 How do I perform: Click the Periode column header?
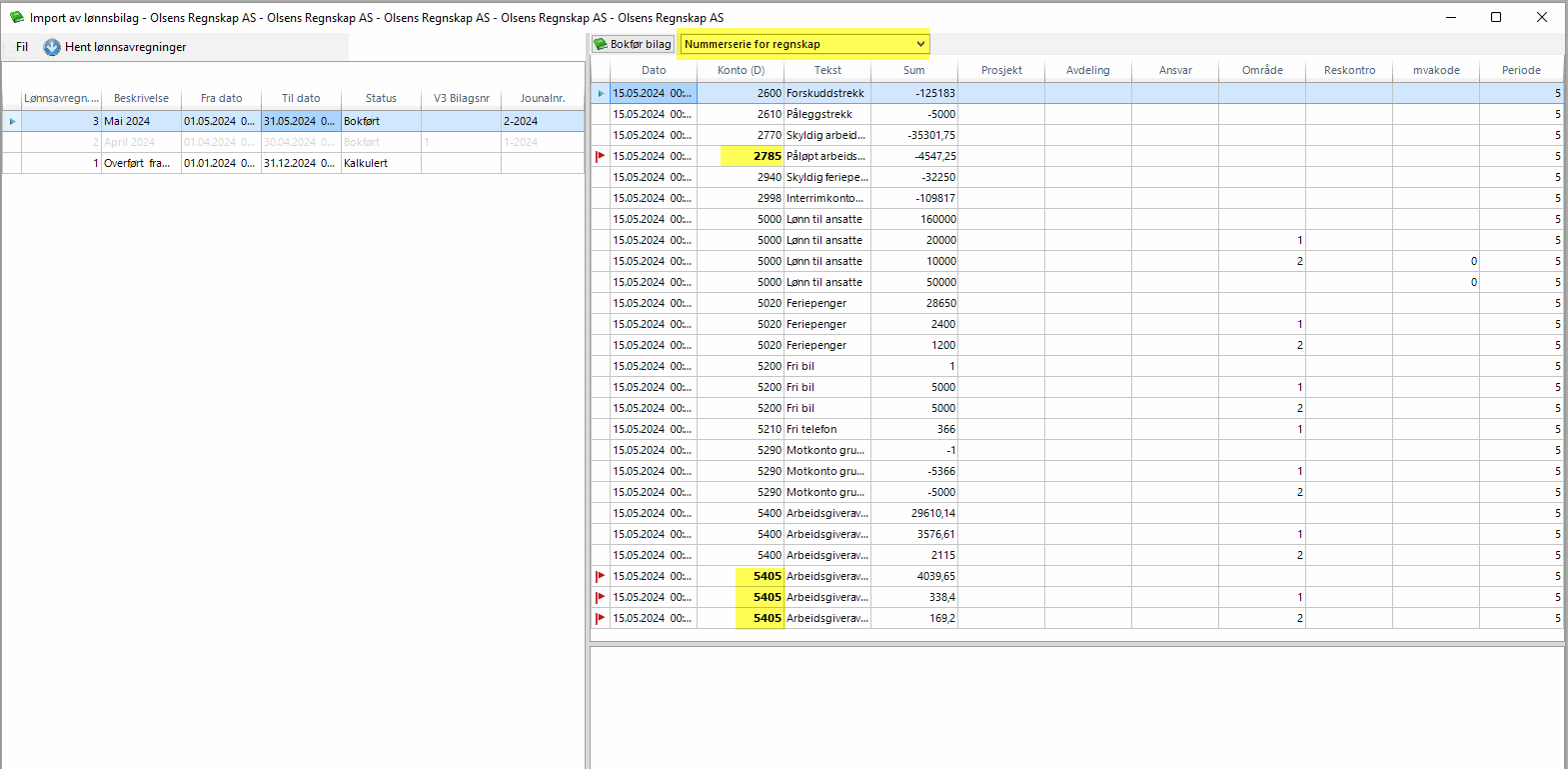click(1521, 70)
